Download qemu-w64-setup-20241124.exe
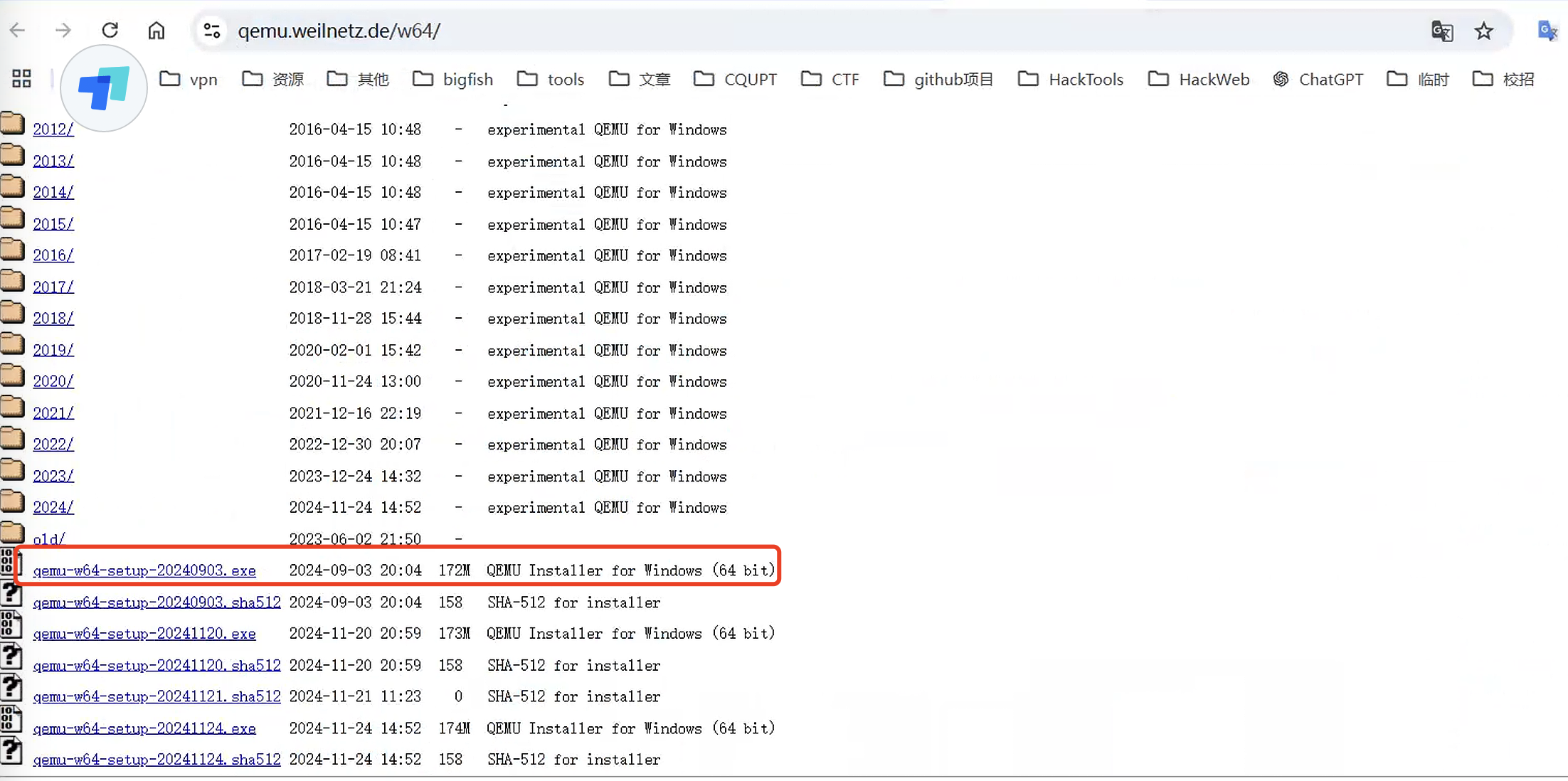Image resolution: width=1568 pixels, height=781 pixels. pos(144,728)
